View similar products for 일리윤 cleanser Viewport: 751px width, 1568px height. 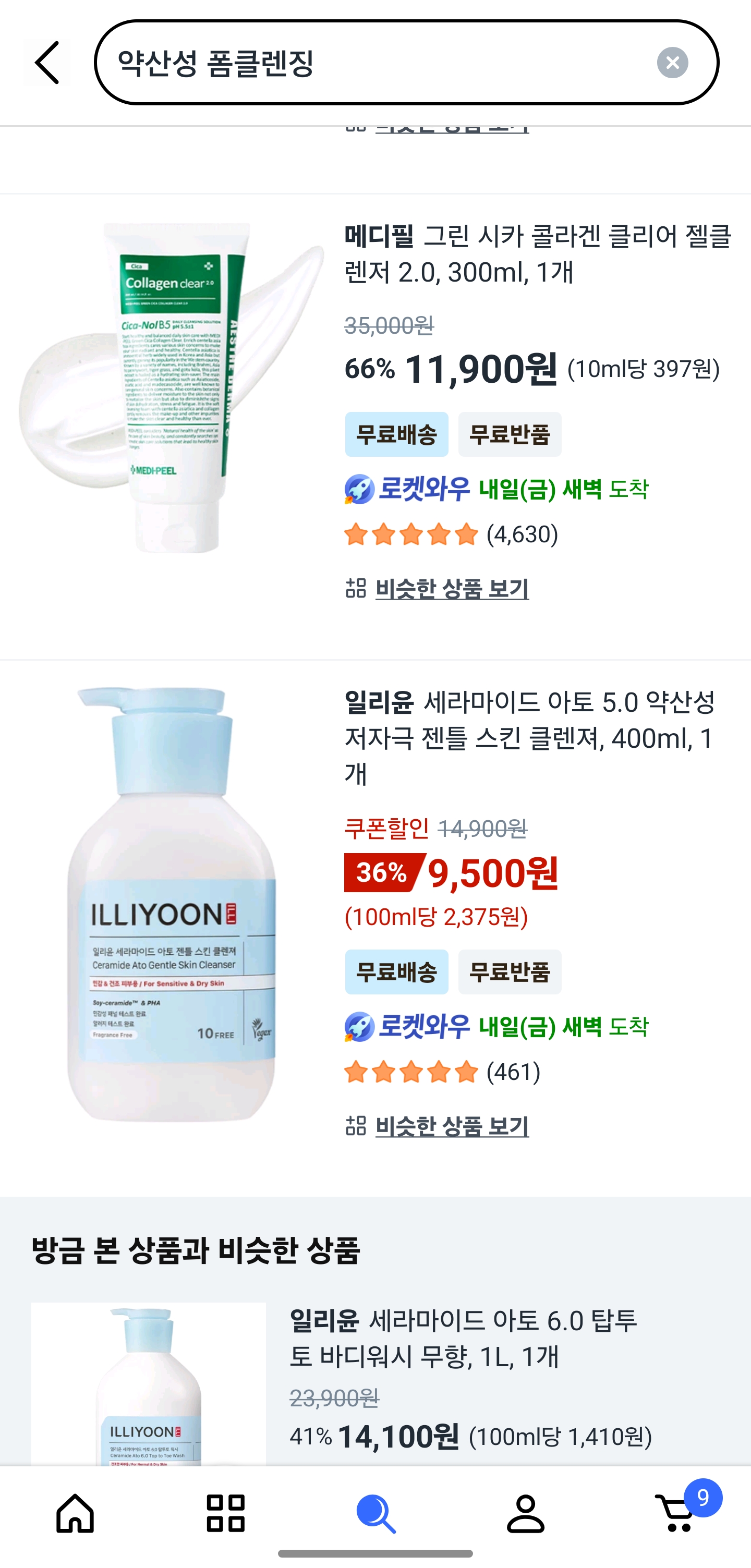pos(452,1126)
